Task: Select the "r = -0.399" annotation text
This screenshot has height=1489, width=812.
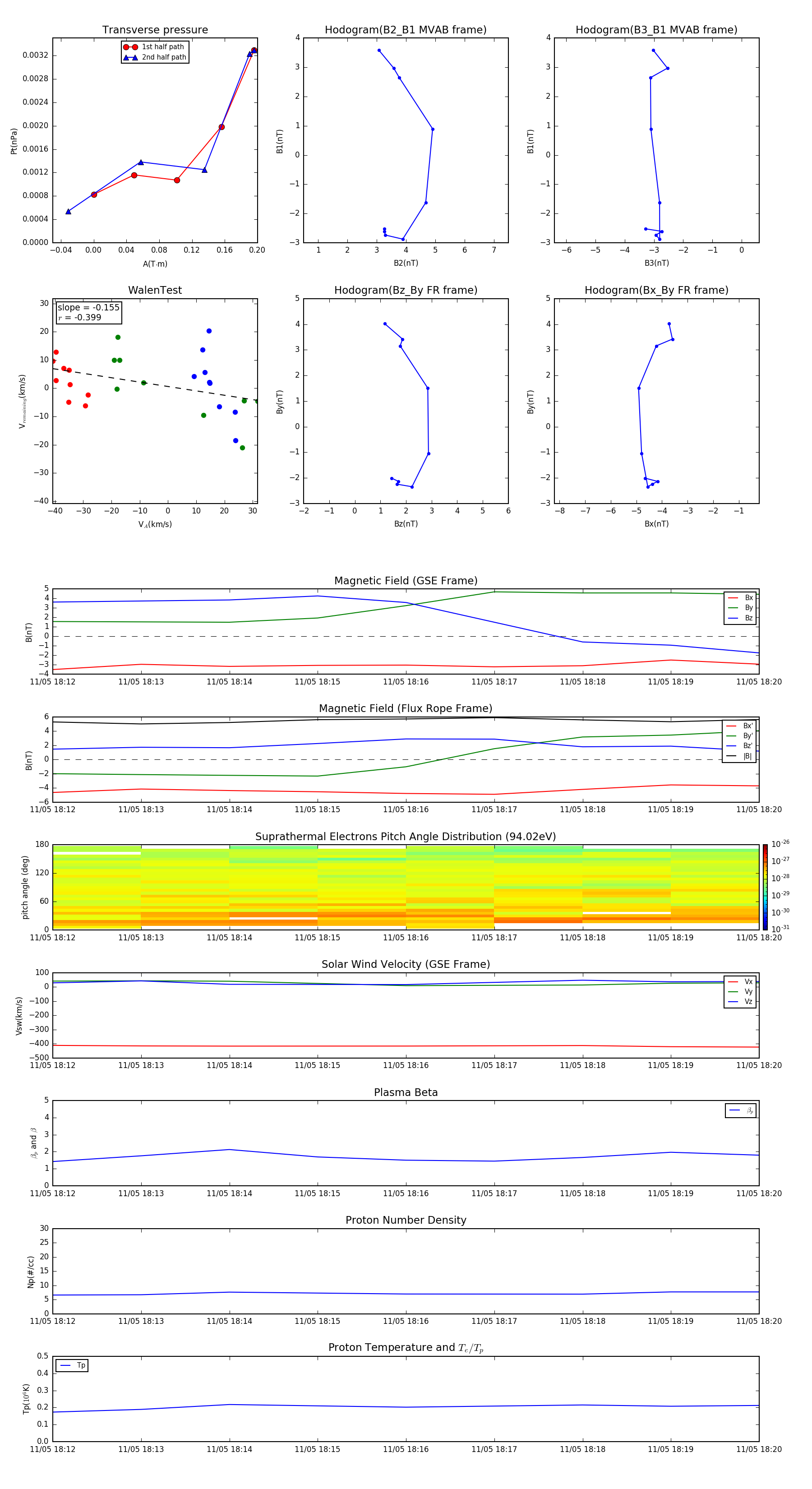Action: pyautogui.click(x=80, y=317)
